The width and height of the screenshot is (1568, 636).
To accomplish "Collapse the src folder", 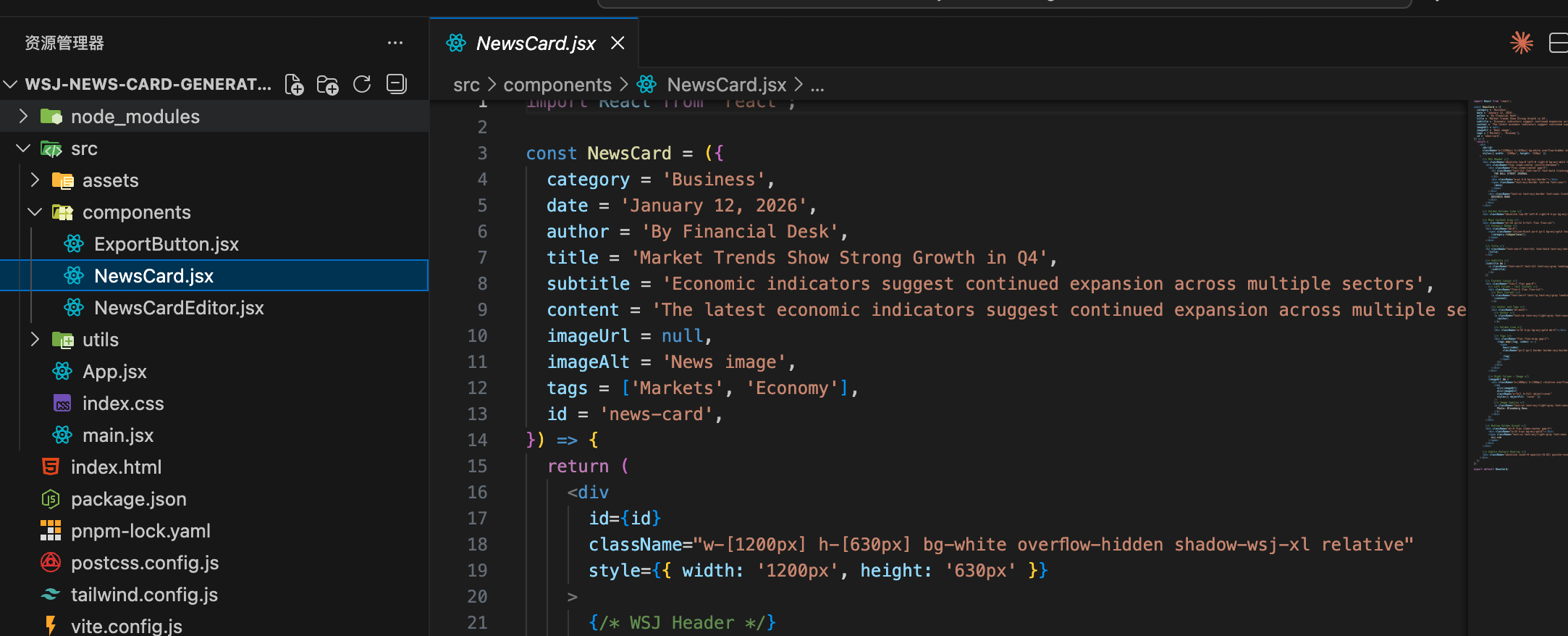I will [83, 148].
